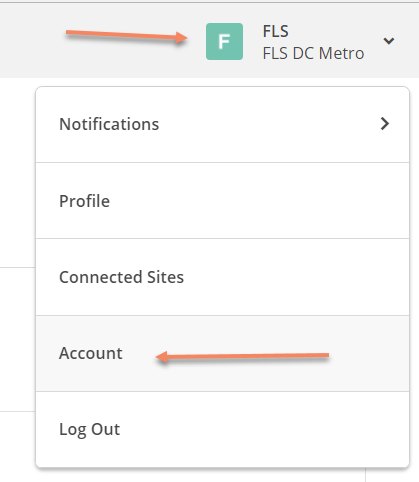Screen dimensions: 419x482
Task: Open the Notifications menu item
Action: (x=222, y=125)
